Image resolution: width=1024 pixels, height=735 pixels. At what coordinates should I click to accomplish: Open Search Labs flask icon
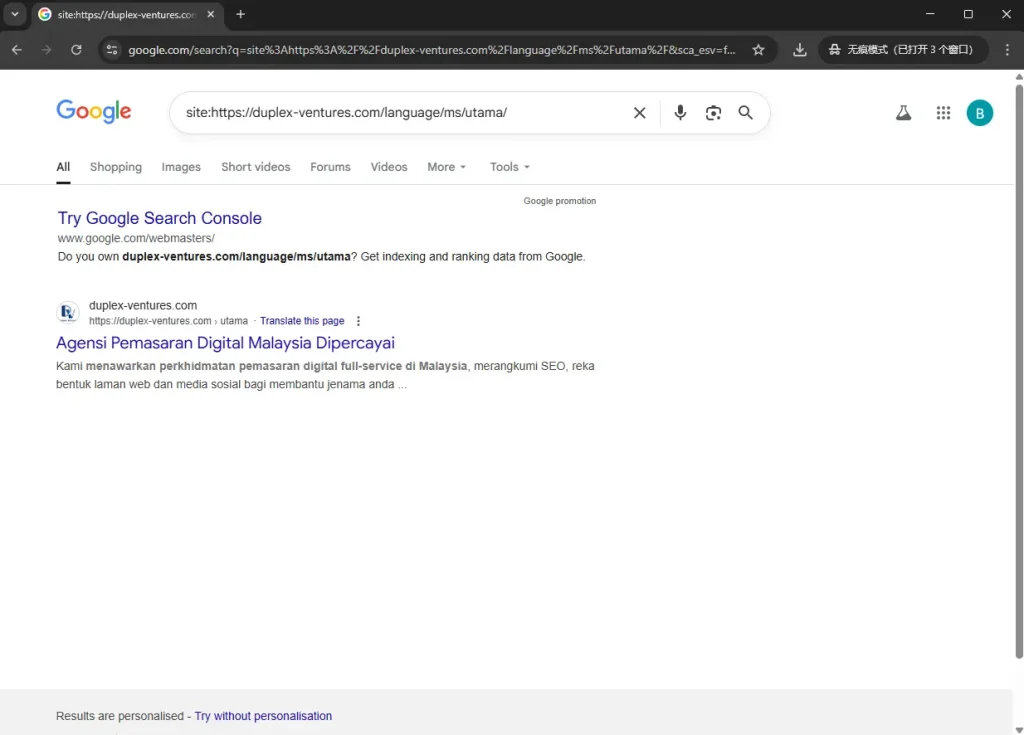903,113
